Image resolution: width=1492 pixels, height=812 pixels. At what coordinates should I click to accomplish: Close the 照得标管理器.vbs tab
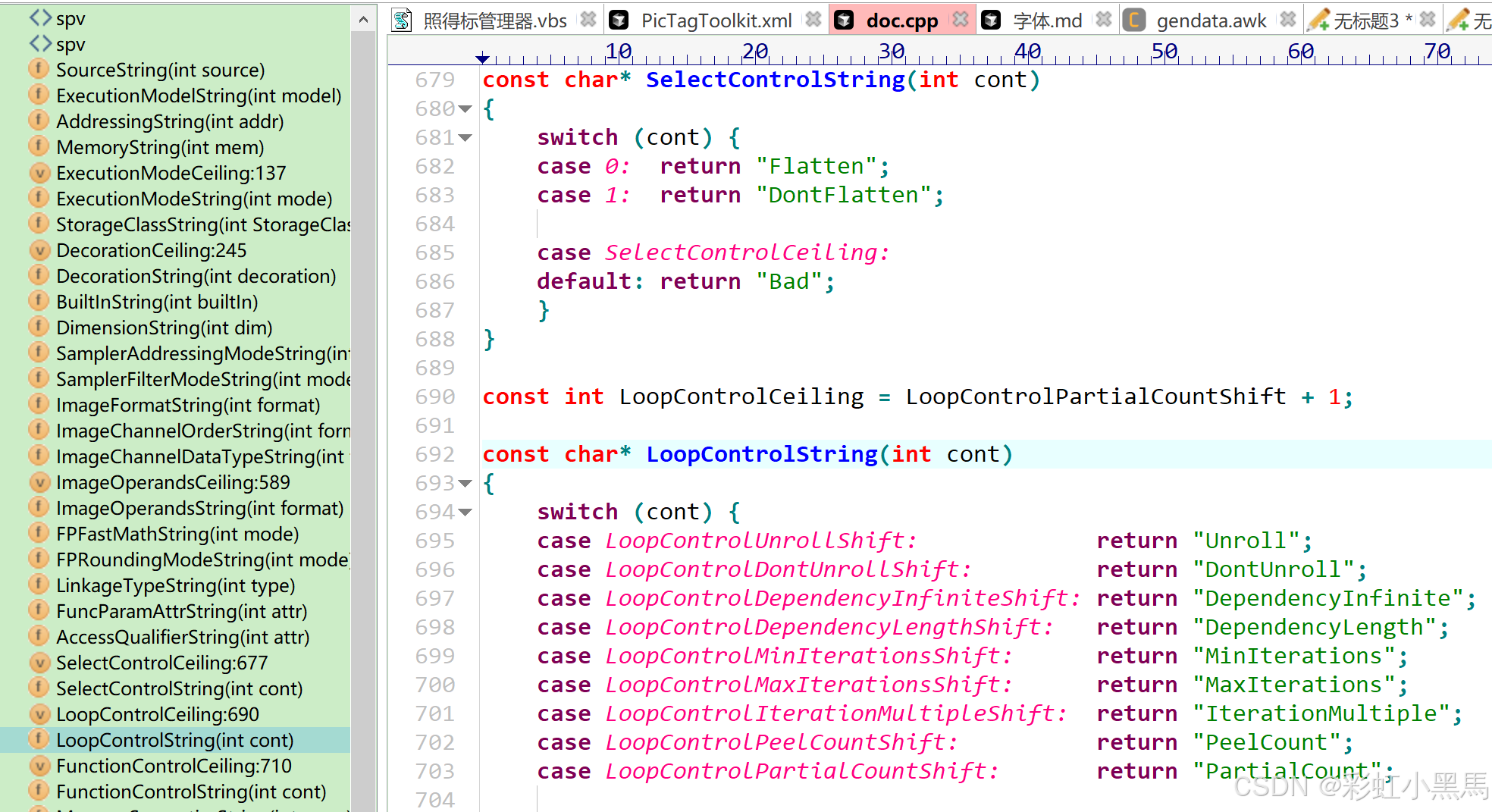pyautogui.click(x=588, y=20)
